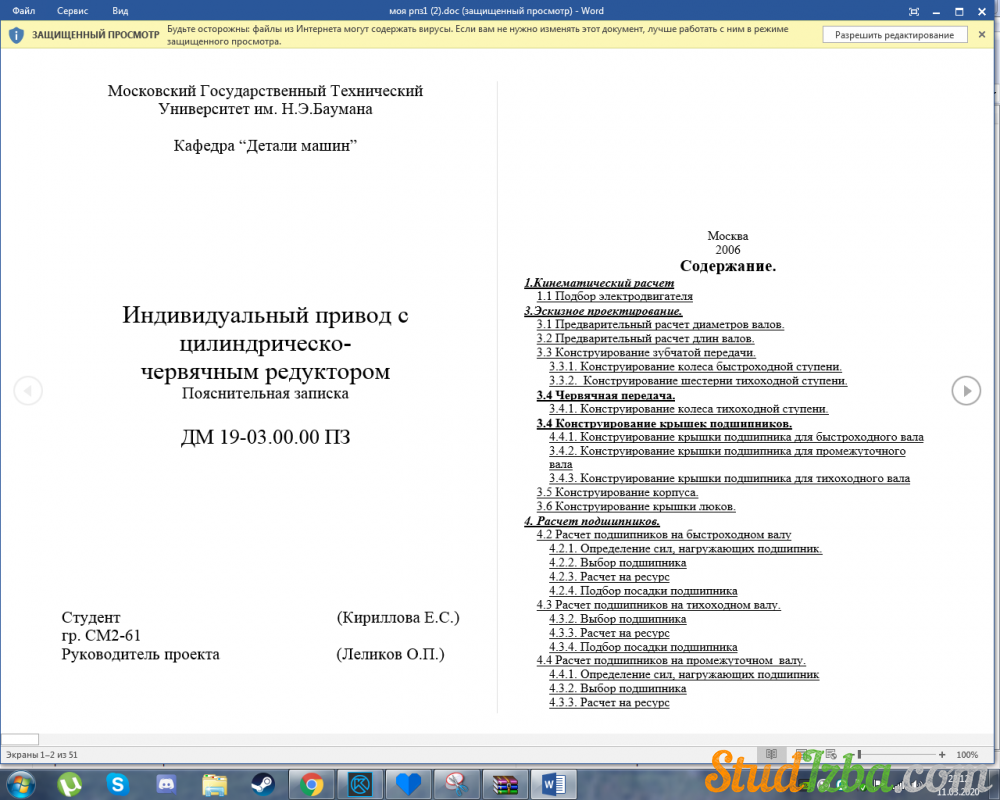Image resolution: width=1000 pixels, height=800 pixels.
Task: Open link 4.4.1 крышки подшипника для быстроходного вала
Action: click(x=736, y=436)
